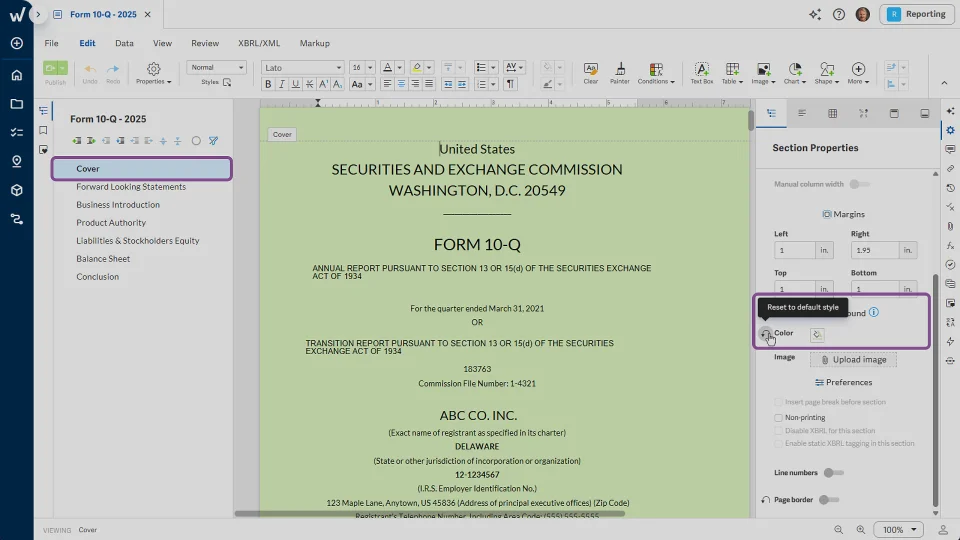The width and height of the screenshot is (960, 540).
Task: Click the Styles panel launcher
Action: pyautogui.click(x=227, y=82)
